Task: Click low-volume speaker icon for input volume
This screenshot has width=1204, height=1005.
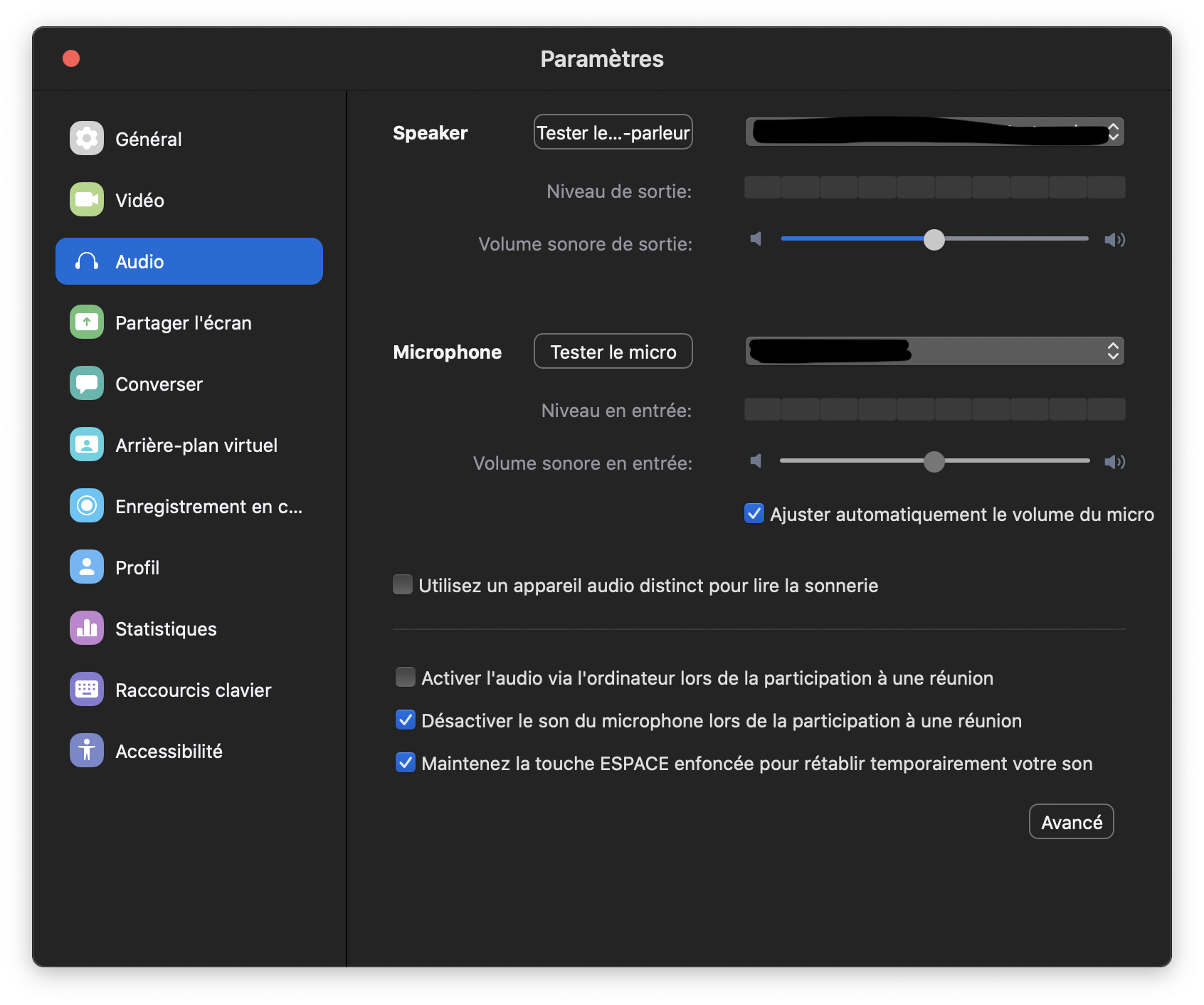Action: coord(756,461)
